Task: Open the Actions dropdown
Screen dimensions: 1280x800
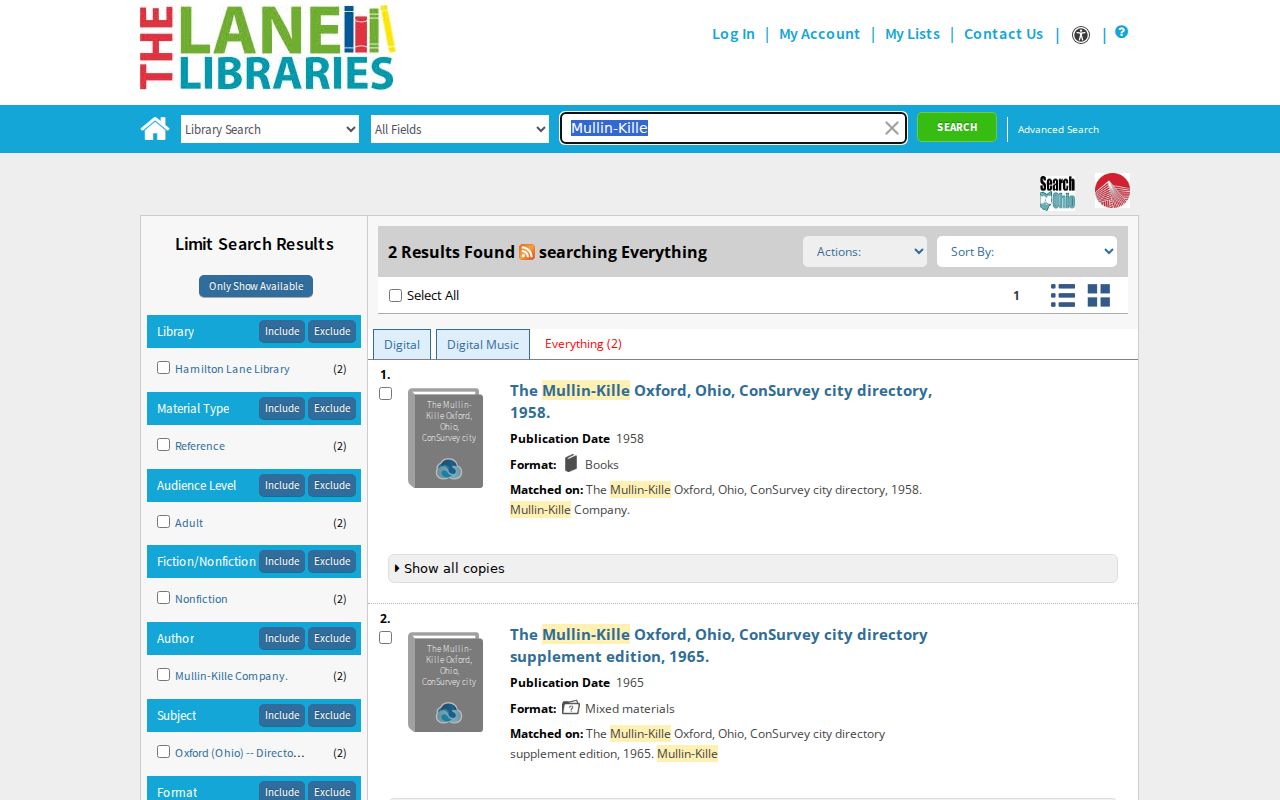Action: (x=865, y=252)
